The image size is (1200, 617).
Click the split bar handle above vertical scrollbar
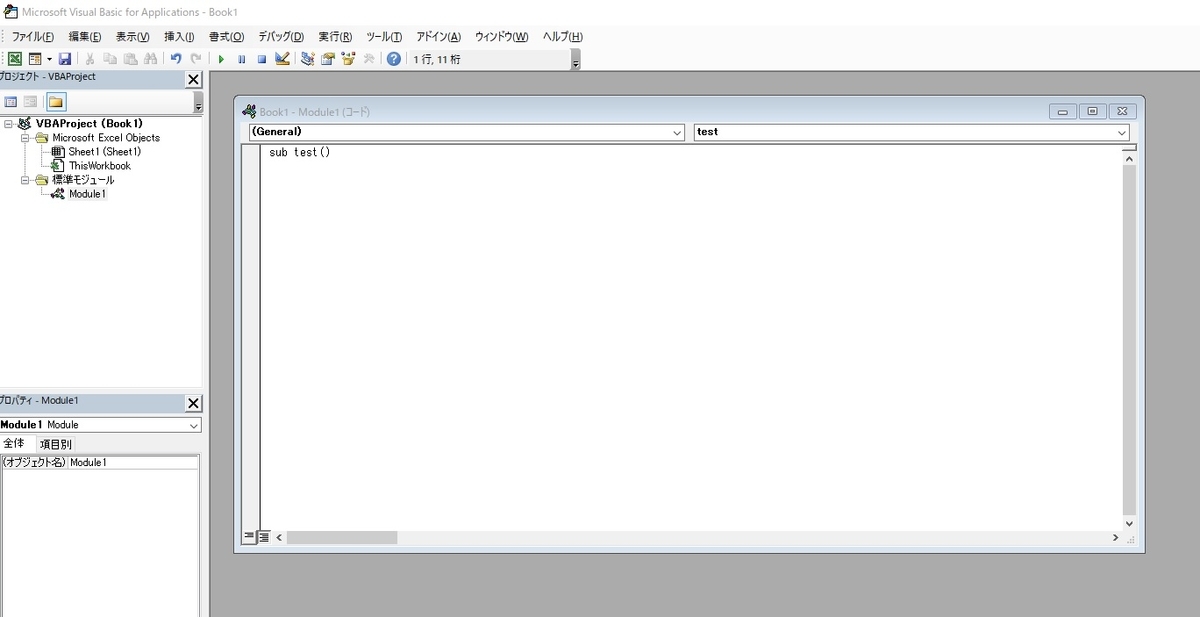tap(1129, 146)
